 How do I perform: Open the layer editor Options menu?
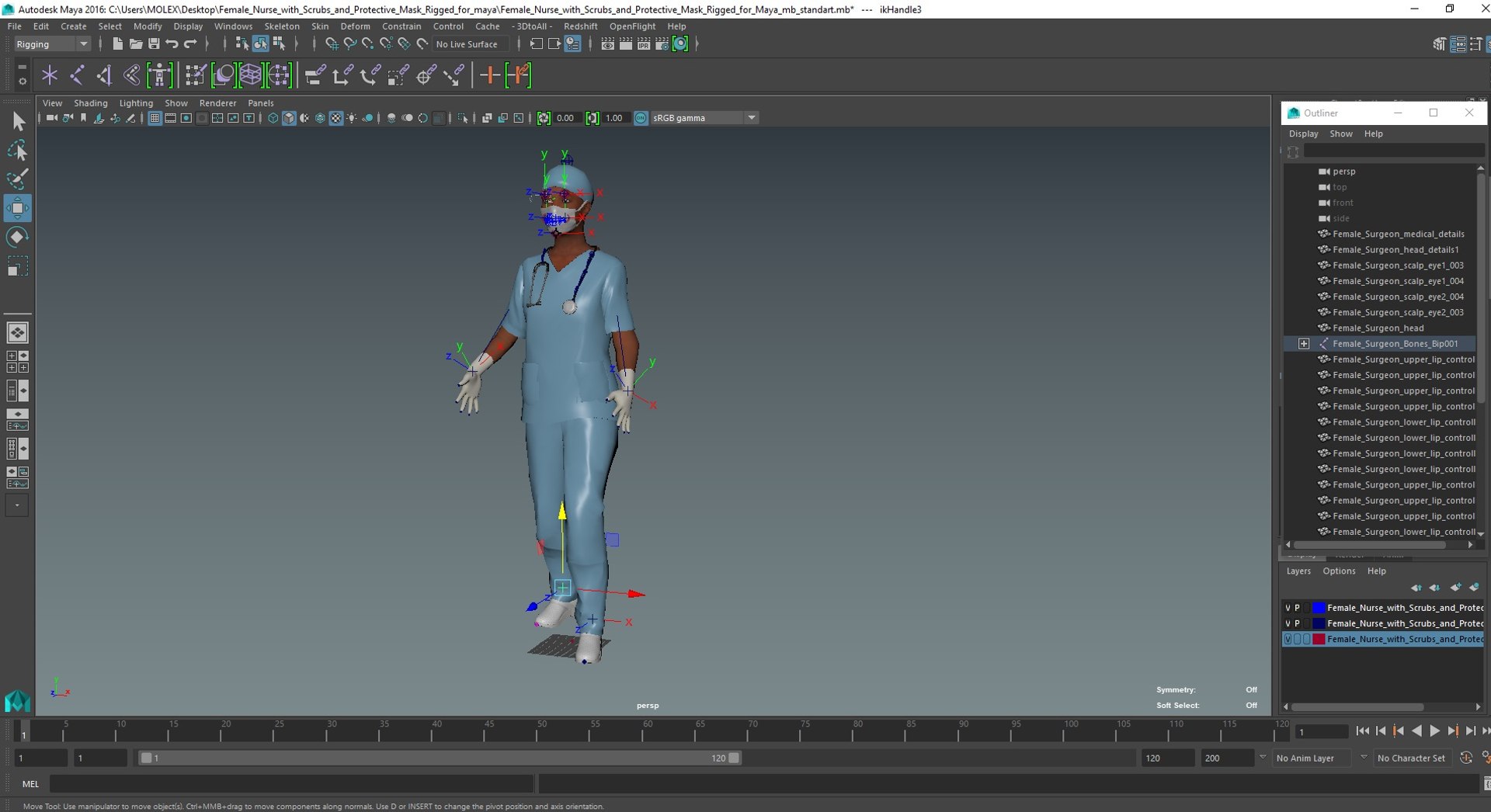pos(1339,571)
